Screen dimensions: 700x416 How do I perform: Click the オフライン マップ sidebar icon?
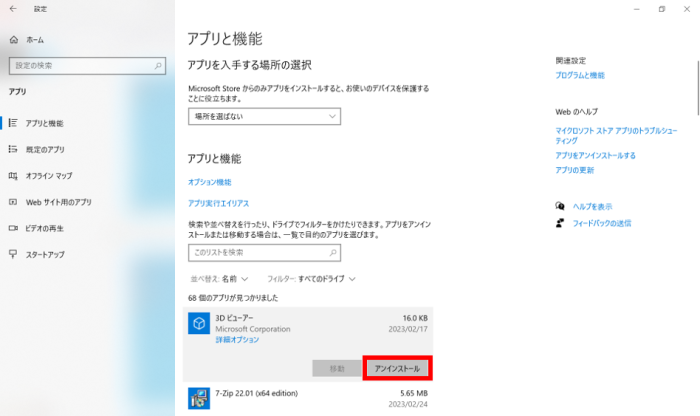[x=13, y=176]
